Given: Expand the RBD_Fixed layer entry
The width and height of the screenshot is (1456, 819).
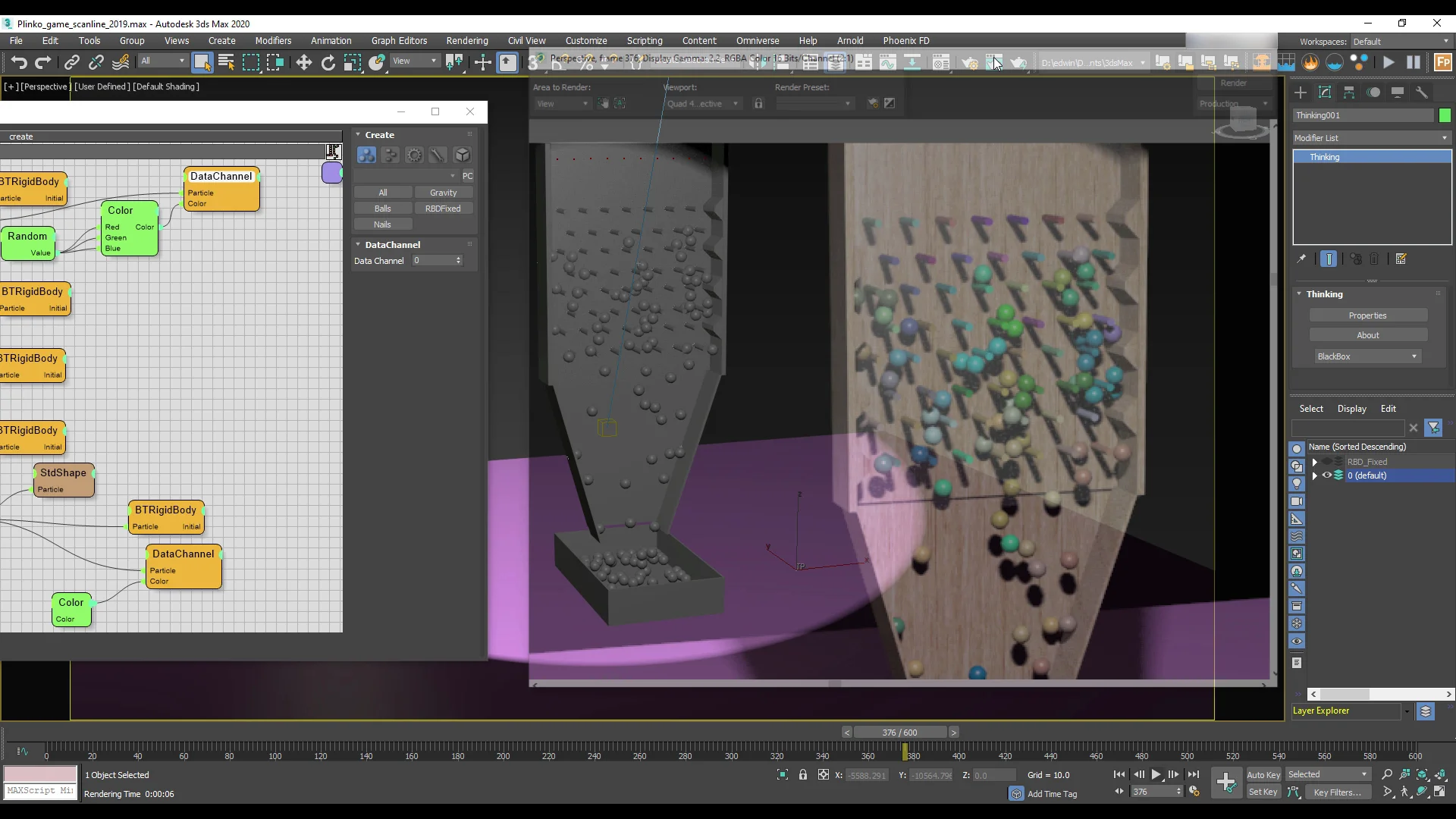Looking at the screenshot, I should click(1315, 462).
